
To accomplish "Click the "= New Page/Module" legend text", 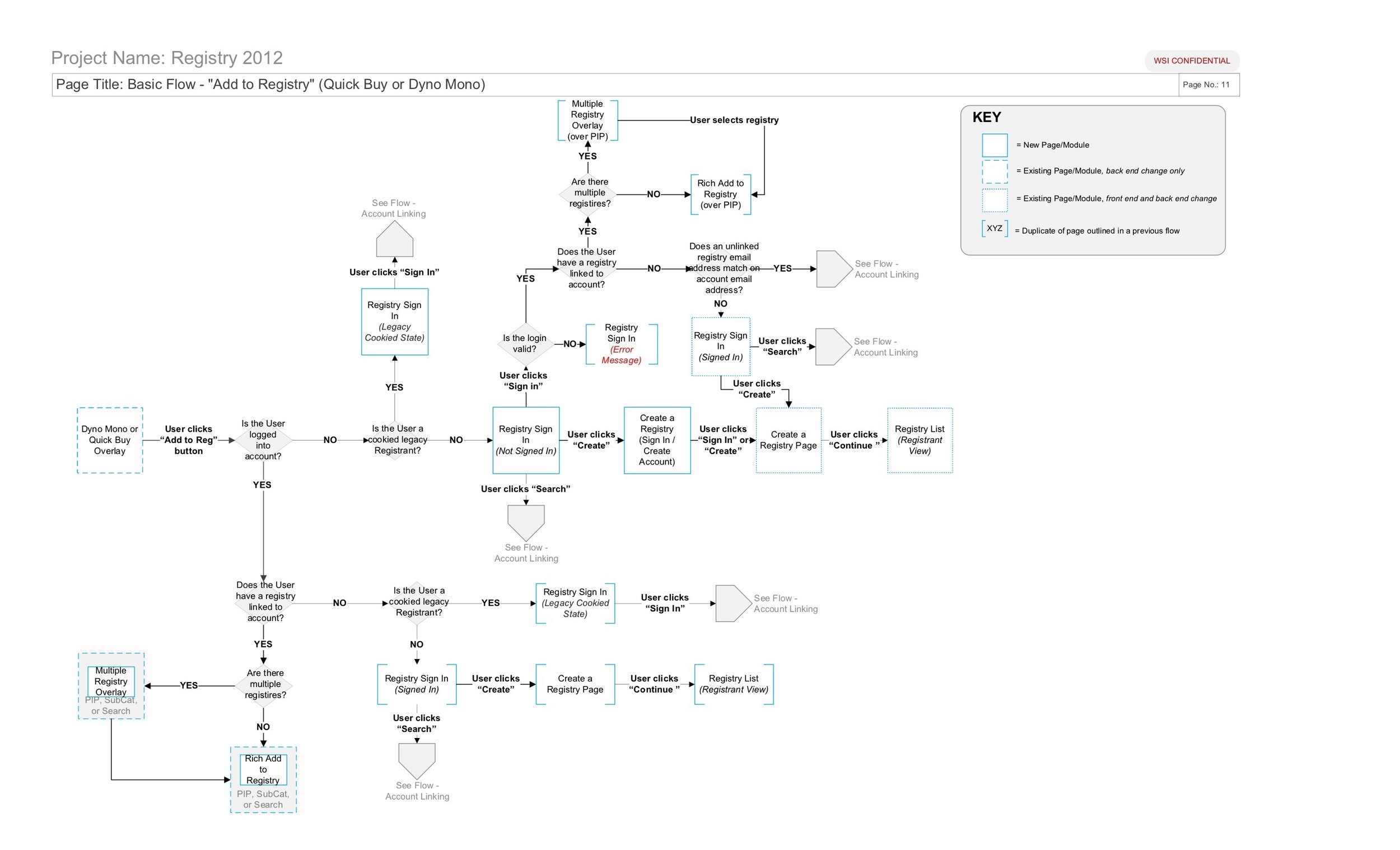I will (x=1052, y=146).
